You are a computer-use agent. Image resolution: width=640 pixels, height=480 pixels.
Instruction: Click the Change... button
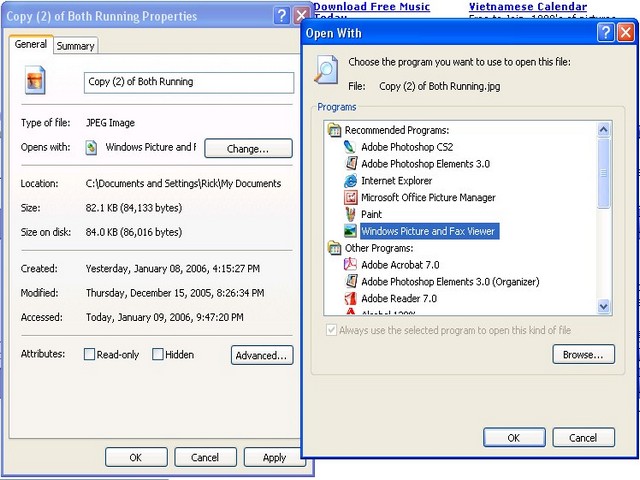point(248,148)
